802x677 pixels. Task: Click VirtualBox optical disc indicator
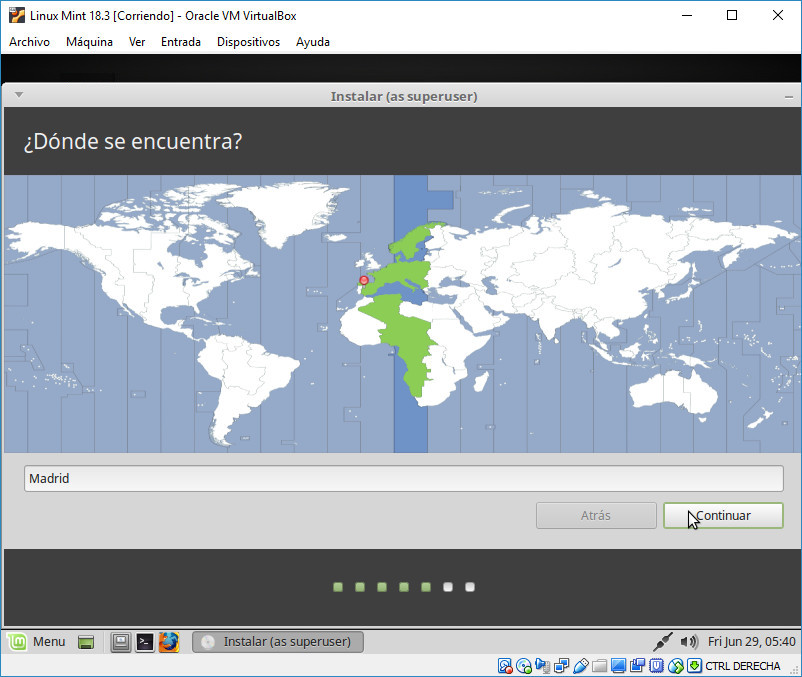524,666
